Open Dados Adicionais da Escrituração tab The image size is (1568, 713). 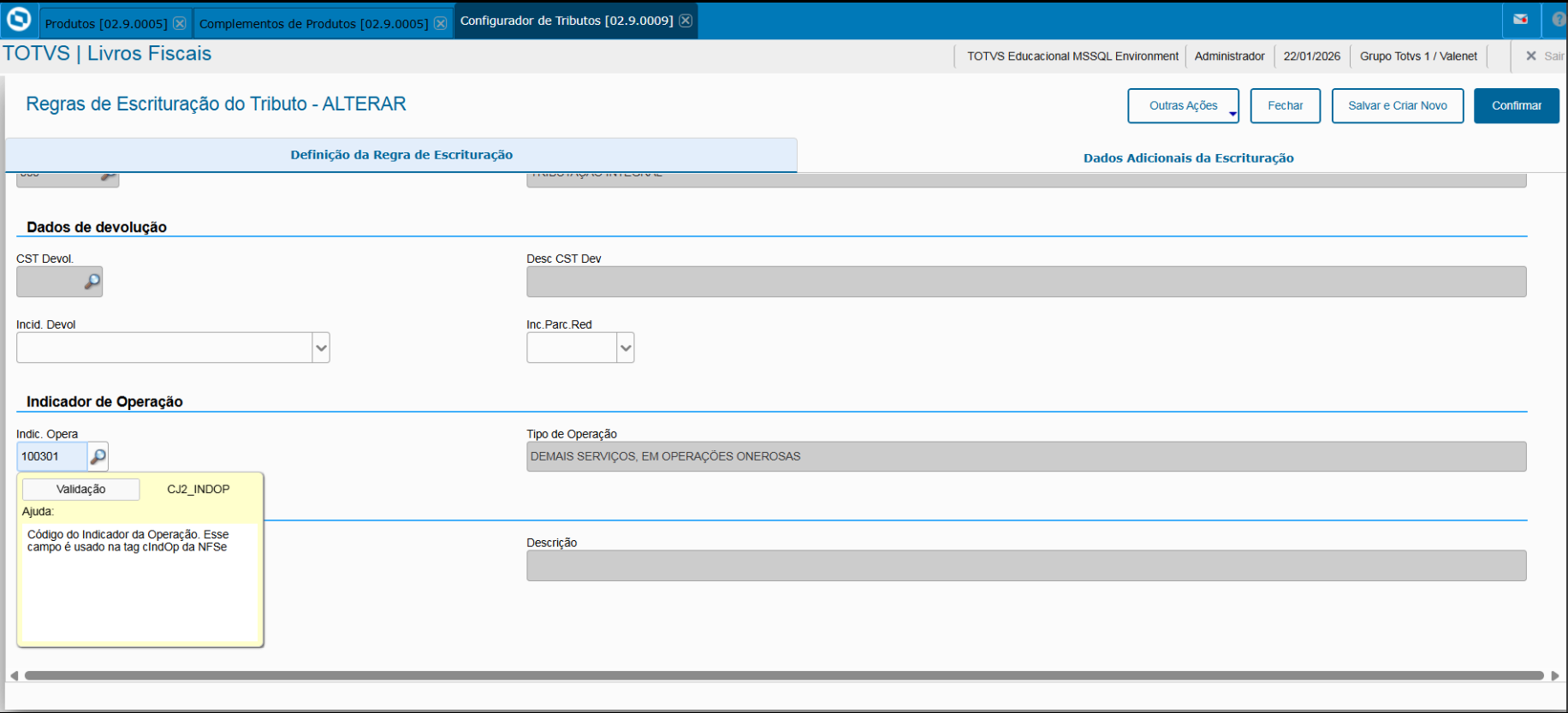click(x=1188, y=157)
